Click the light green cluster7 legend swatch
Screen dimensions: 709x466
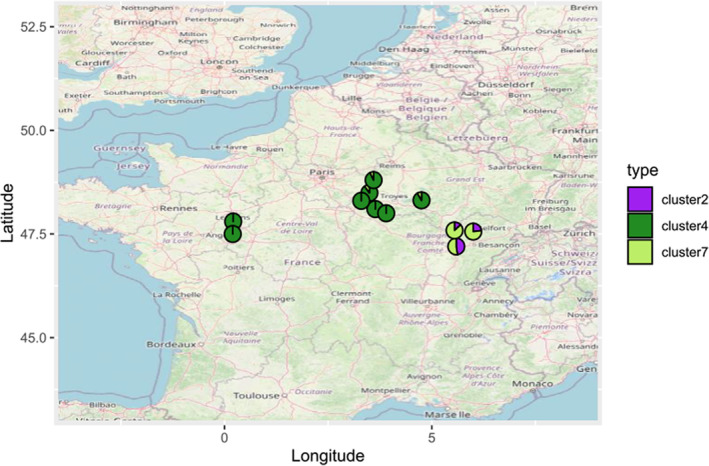point(640,246)
